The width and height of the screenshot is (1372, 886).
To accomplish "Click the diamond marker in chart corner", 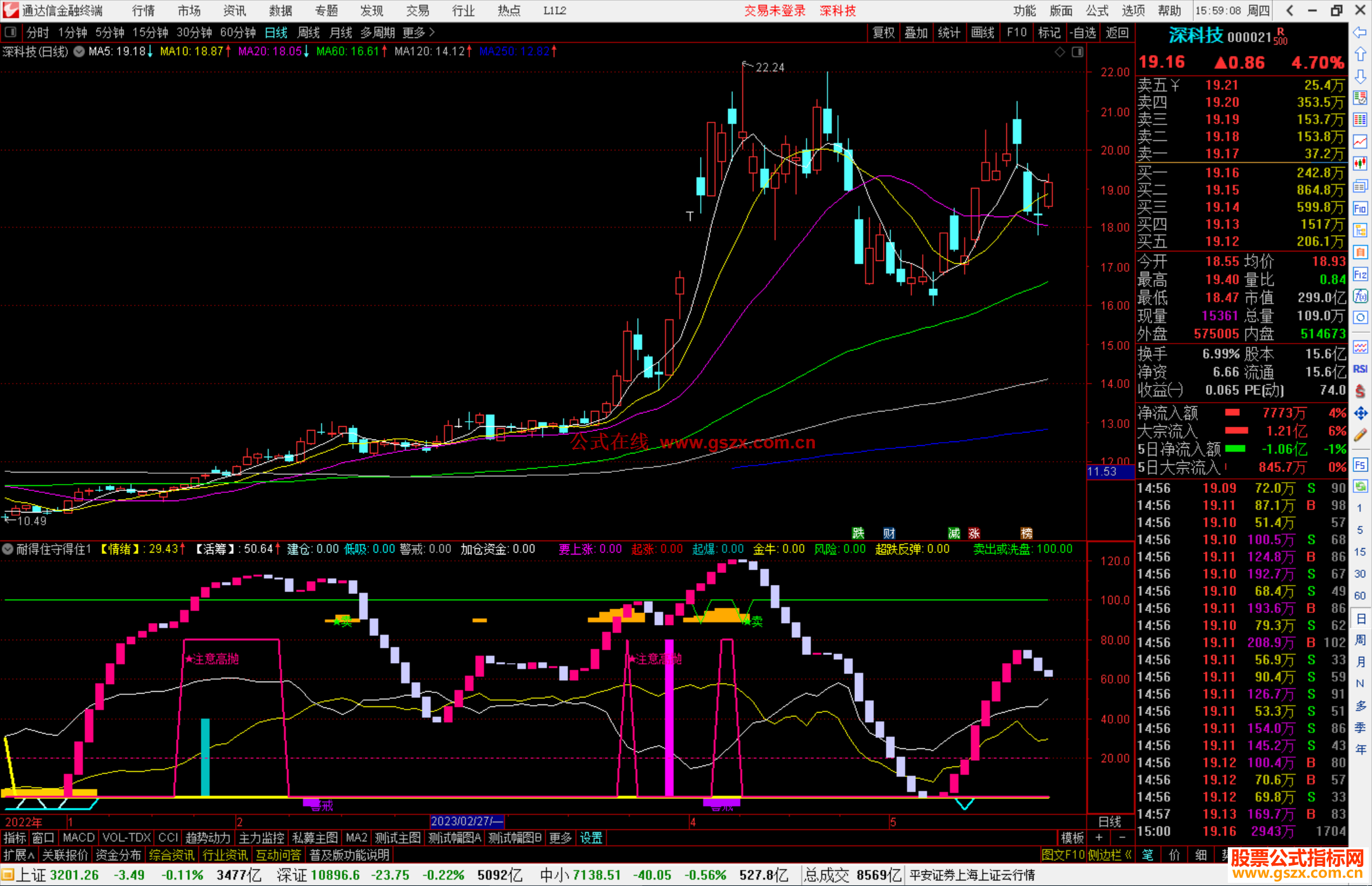I will [x=1059, y=52].
